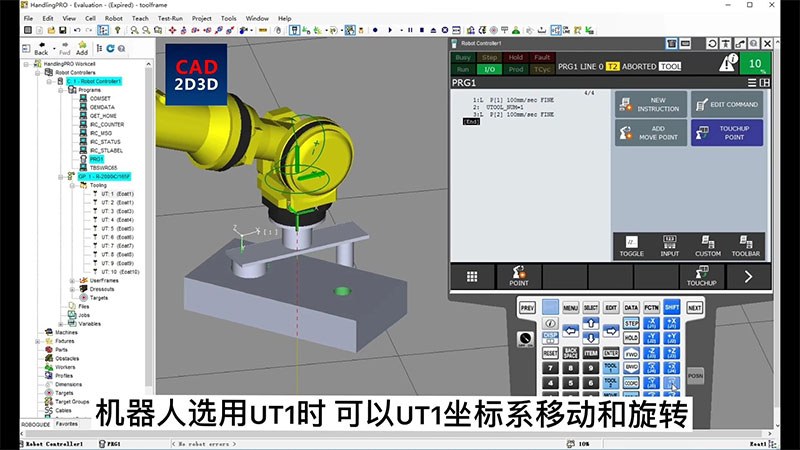The height and width of the screenshot is (450, 800).
Task: Click the TOGGLE icon on the pendant
Action: 632,246
